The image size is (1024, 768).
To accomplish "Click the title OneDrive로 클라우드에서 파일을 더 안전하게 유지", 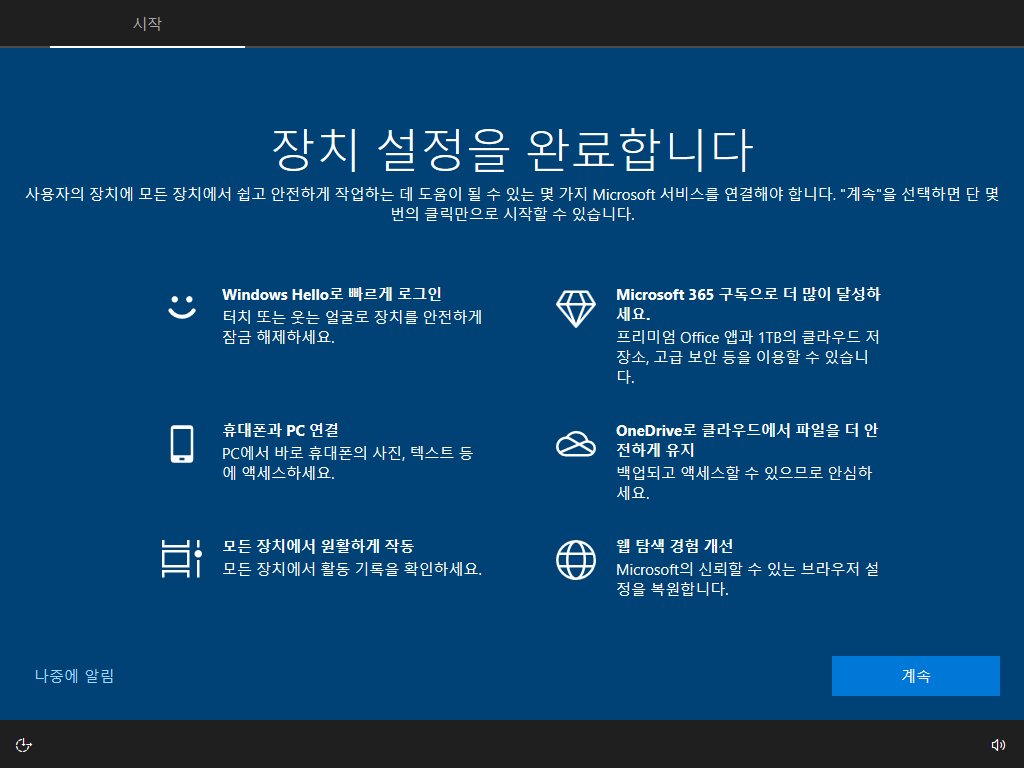I will pyautogui.click(x=747, y=440).
